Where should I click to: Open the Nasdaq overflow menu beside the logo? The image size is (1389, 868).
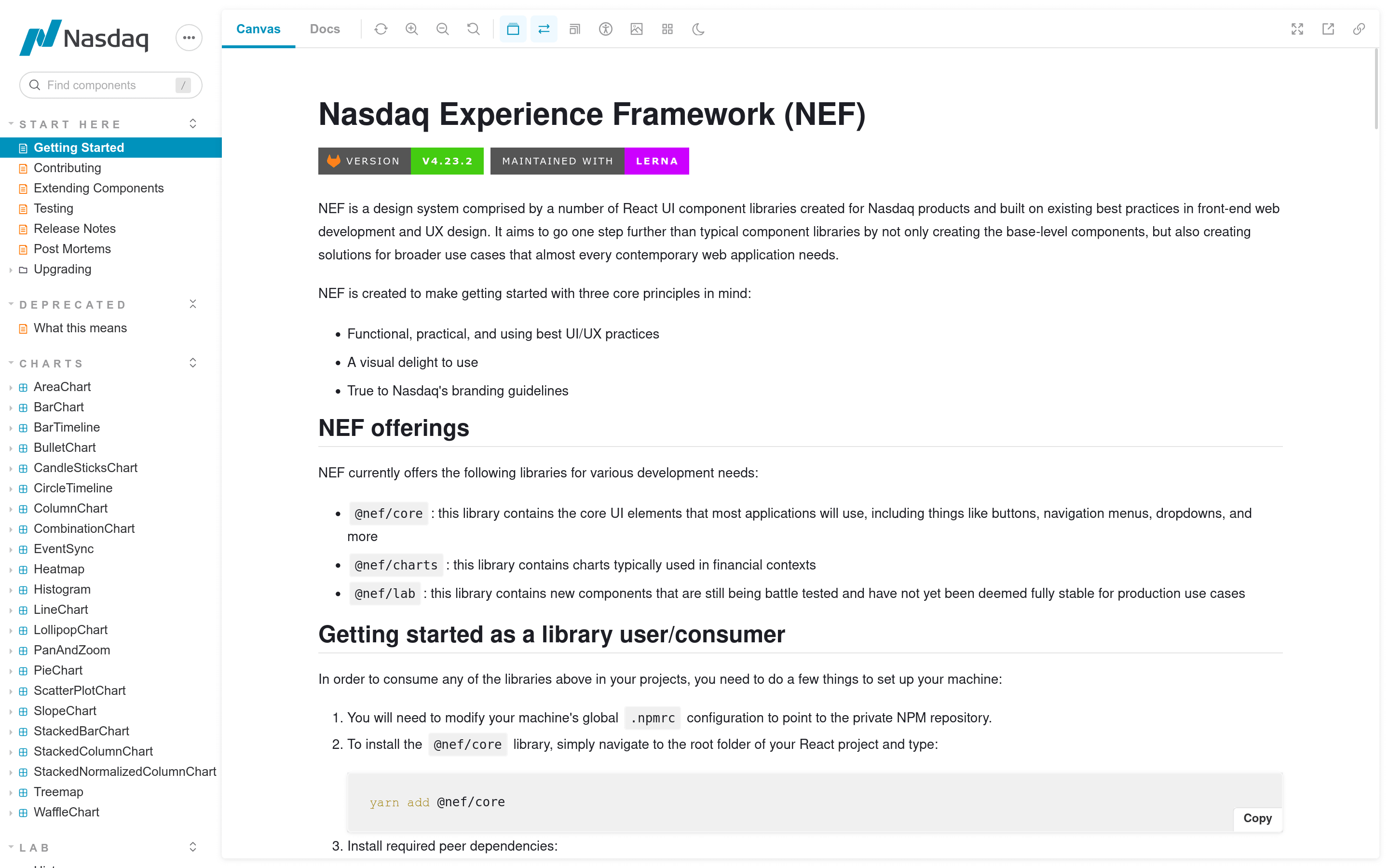click(189, 37)
